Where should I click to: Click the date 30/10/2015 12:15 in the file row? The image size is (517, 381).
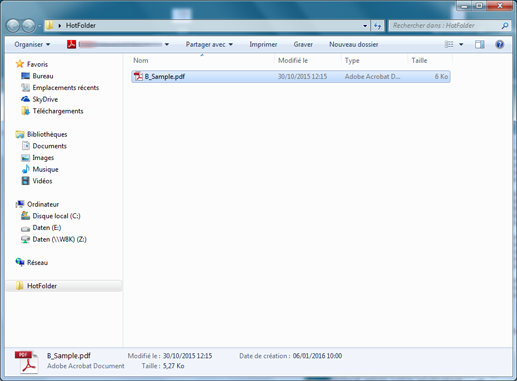[x=302, y=76]
